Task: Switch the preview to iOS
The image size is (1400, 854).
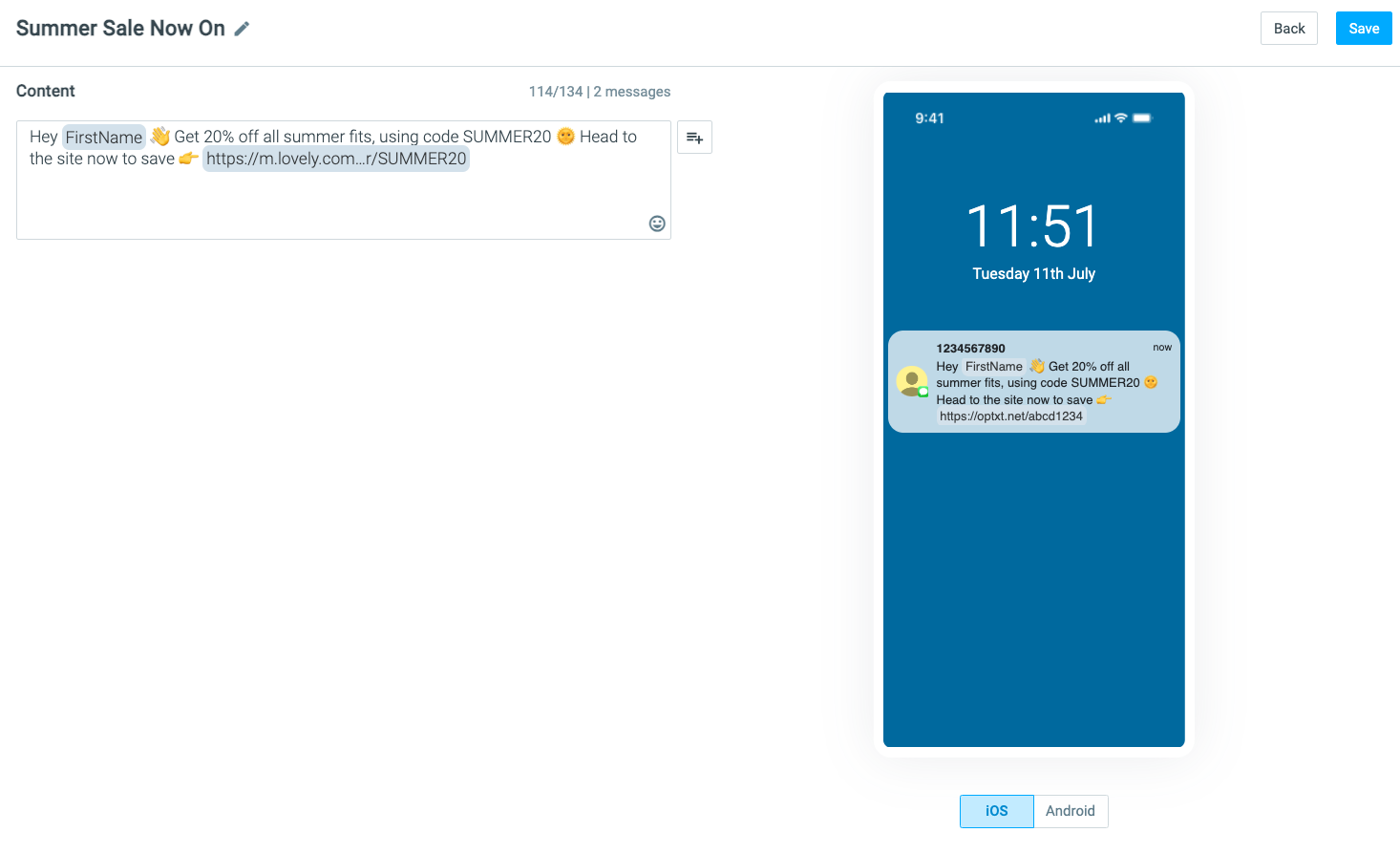Action: (x=997, y=811)
